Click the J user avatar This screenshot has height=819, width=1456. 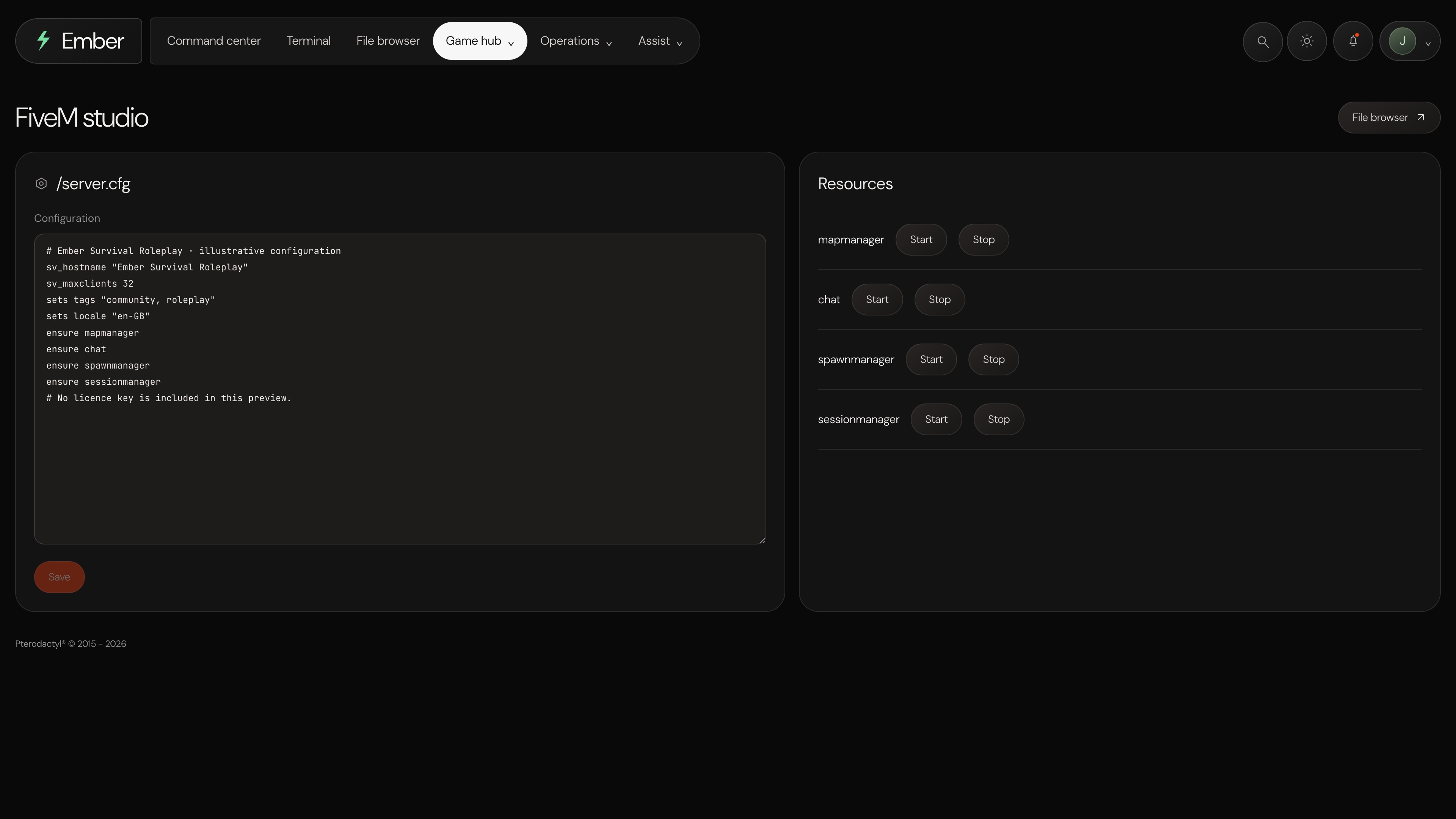[1402, 41]
